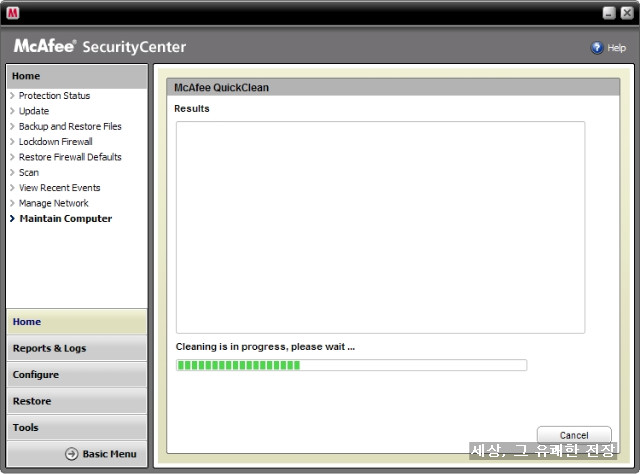The height and width of the screenshot is (474, 640).
Task: Open the Restore menu
Action: (77, 401)
